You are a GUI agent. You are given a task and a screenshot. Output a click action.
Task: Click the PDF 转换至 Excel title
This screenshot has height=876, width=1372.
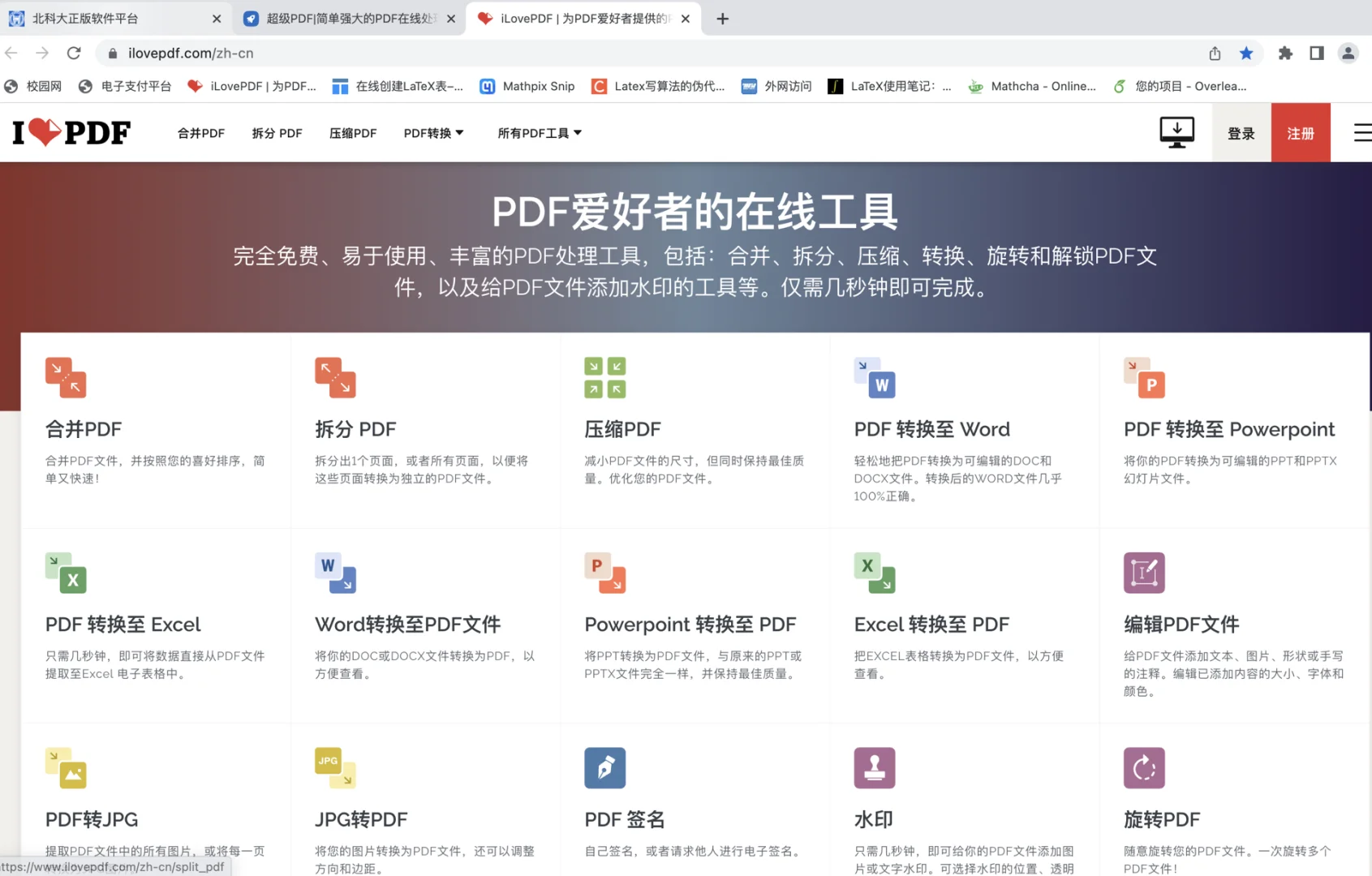[123, 625]
